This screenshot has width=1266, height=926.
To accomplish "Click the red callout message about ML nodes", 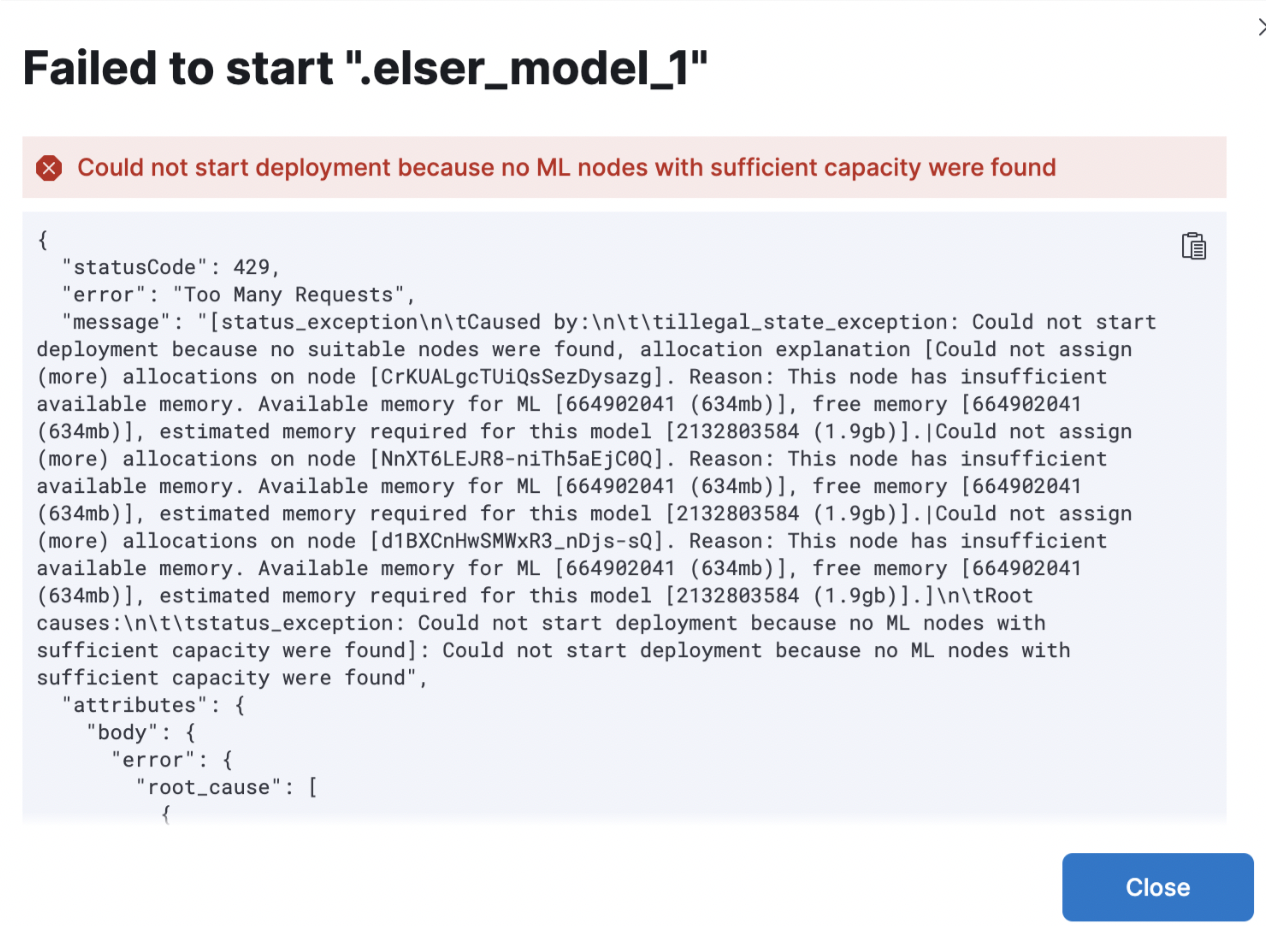I will tap(566, 168).
